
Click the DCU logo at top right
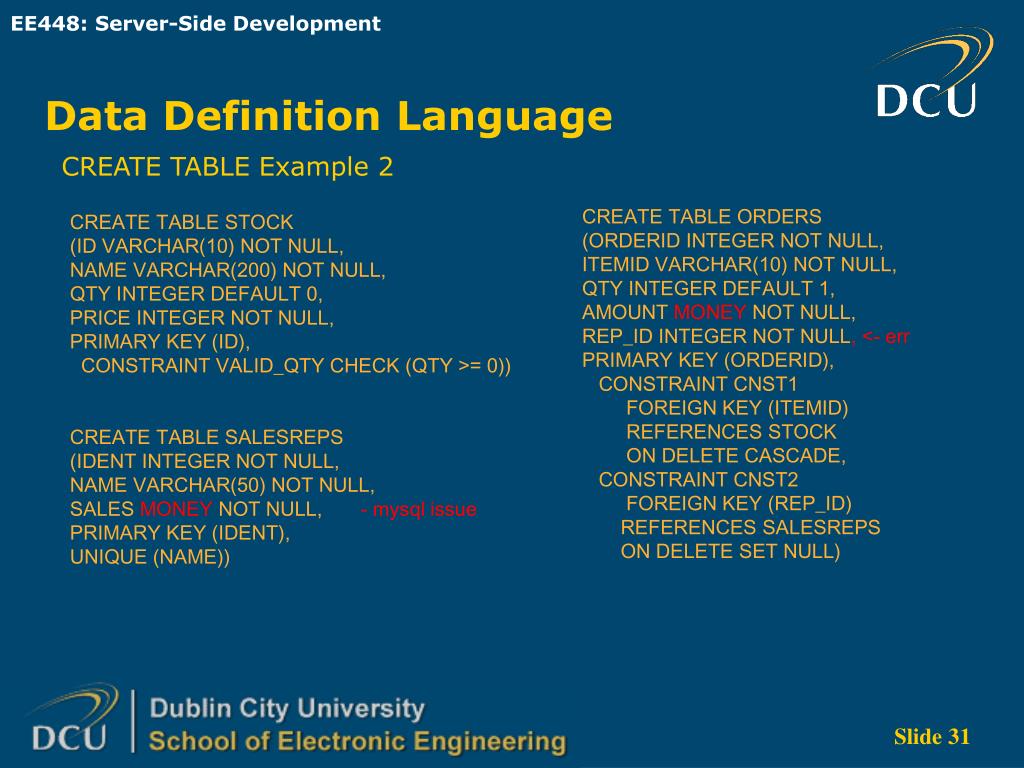point(933,73)
